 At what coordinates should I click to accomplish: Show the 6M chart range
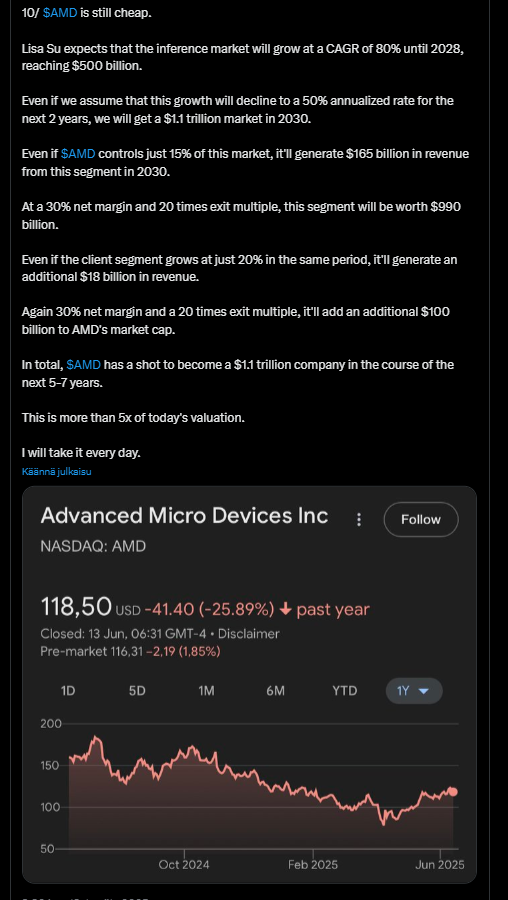(x=276, y=690)
